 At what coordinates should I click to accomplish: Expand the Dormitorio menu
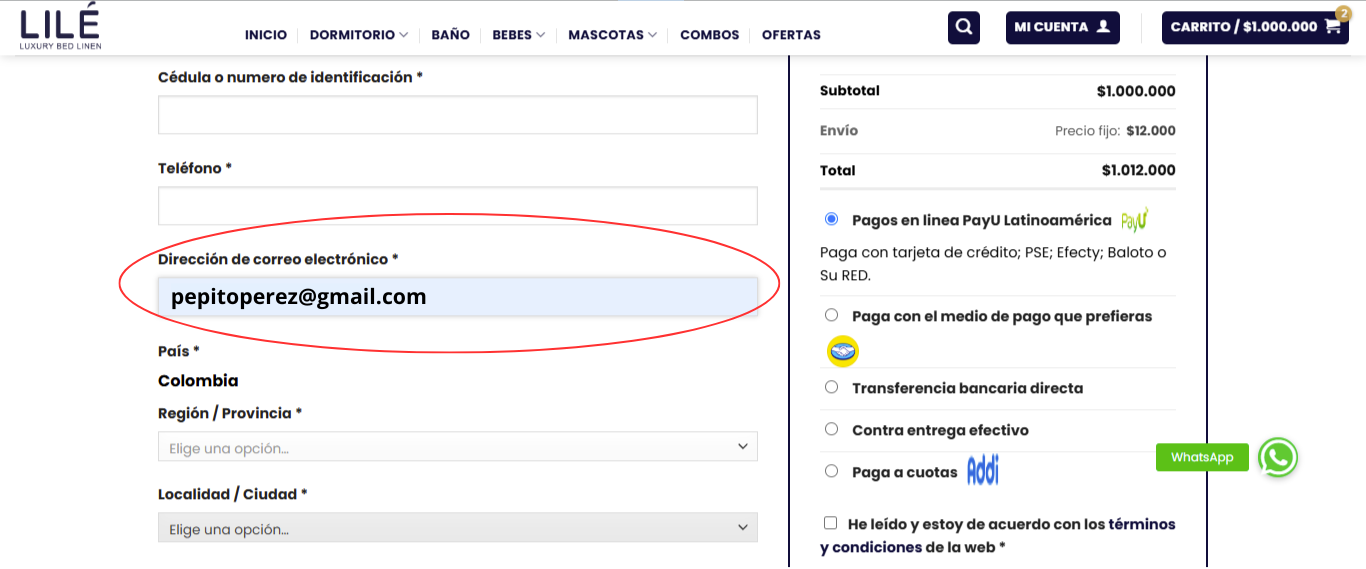[x=358, y=35]
